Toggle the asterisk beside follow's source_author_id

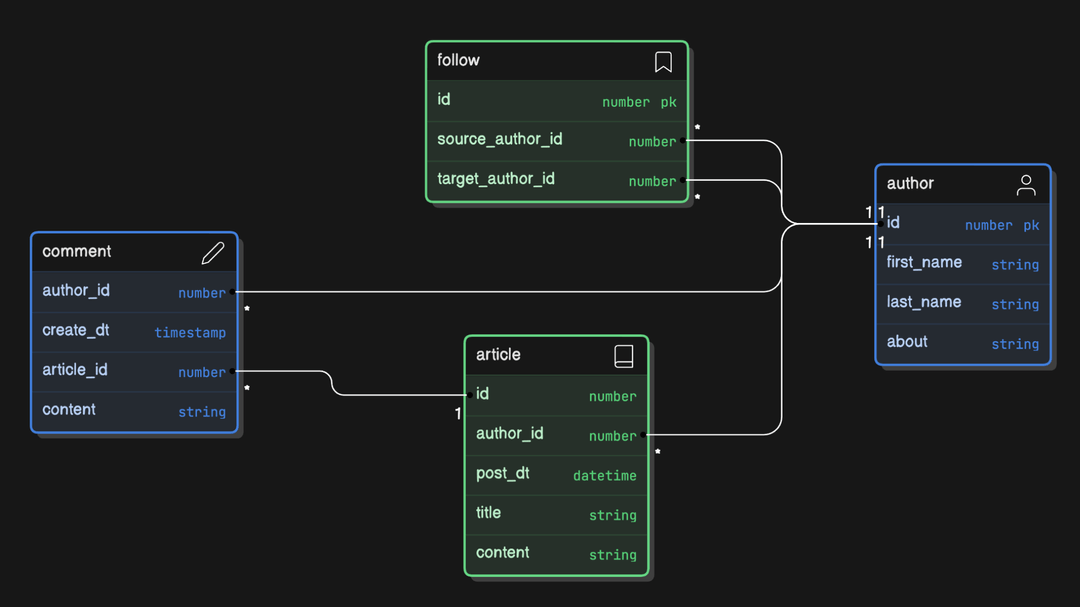[x=697, y=127]
